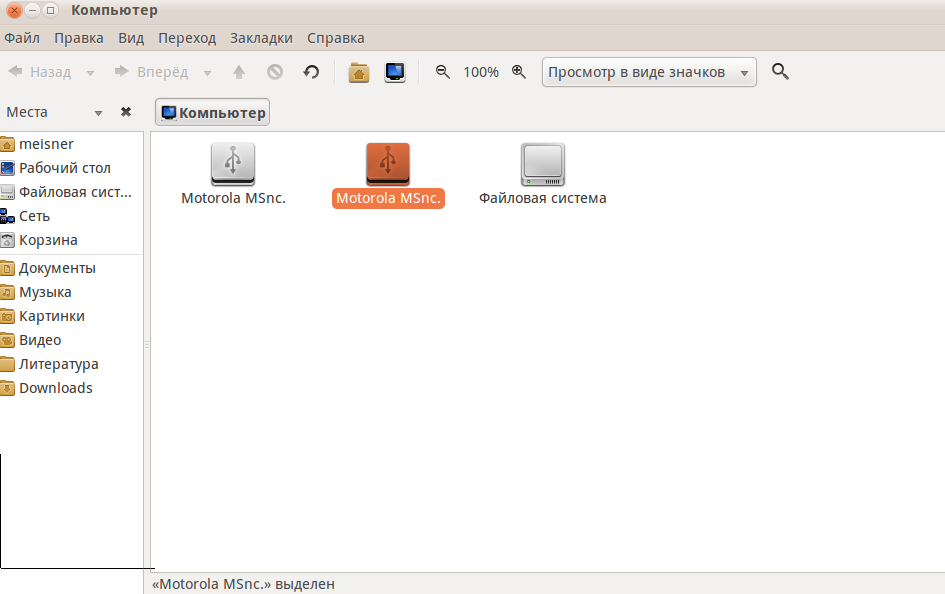Image resolution: width=945 pixels, height=594 pixels.
Task: Open the Закладки menu
Action: coord(261,38)
